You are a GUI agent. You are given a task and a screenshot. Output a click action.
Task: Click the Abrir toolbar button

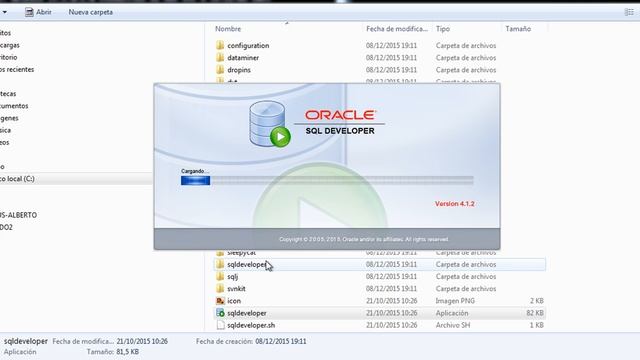[38, 12]
